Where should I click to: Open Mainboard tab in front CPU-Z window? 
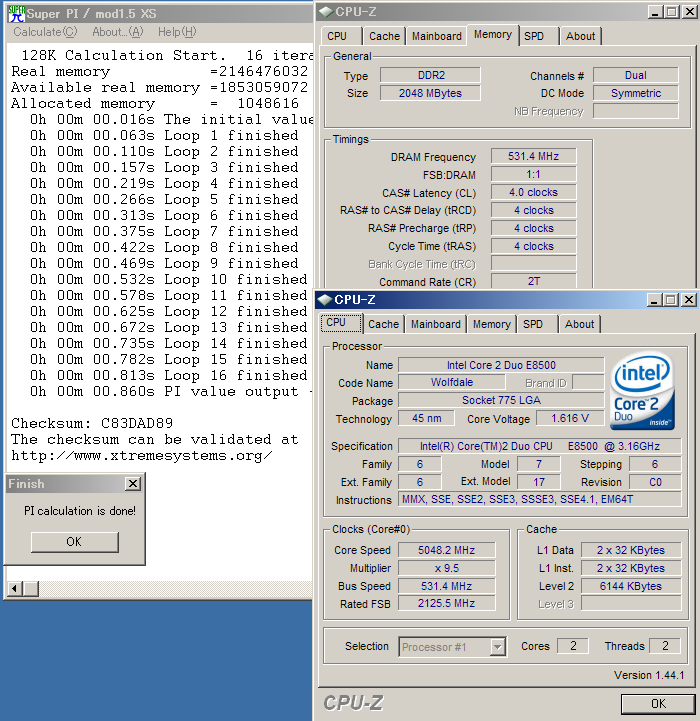click(x=436, y=325)
